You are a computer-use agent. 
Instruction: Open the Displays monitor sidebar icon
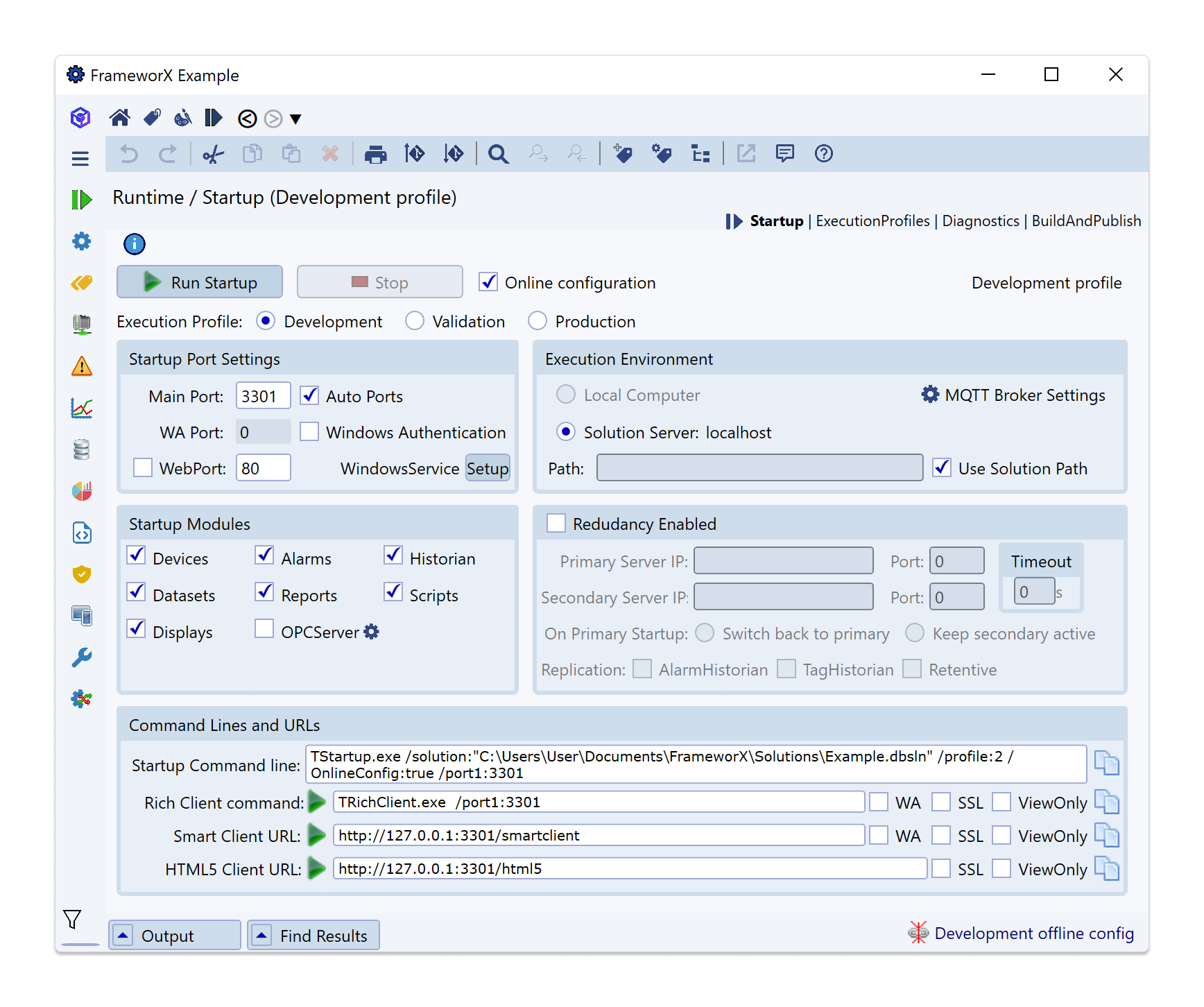(x=81, y=616)
